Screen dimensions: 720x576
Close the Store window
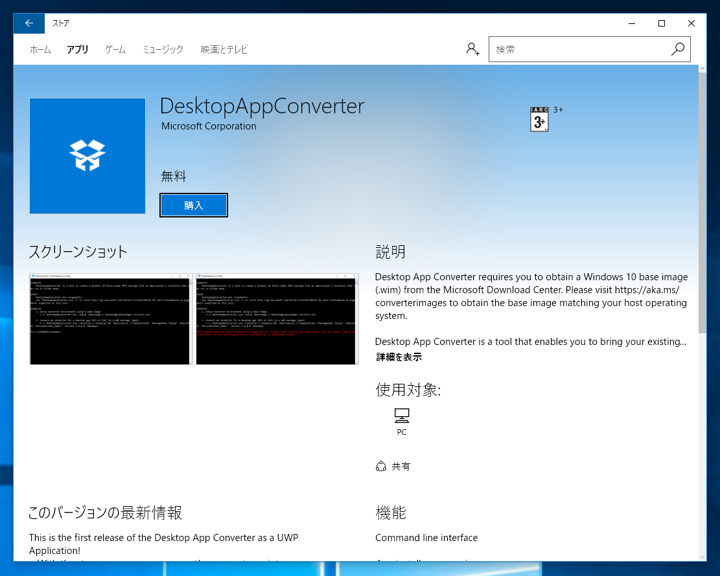[691, 23]
